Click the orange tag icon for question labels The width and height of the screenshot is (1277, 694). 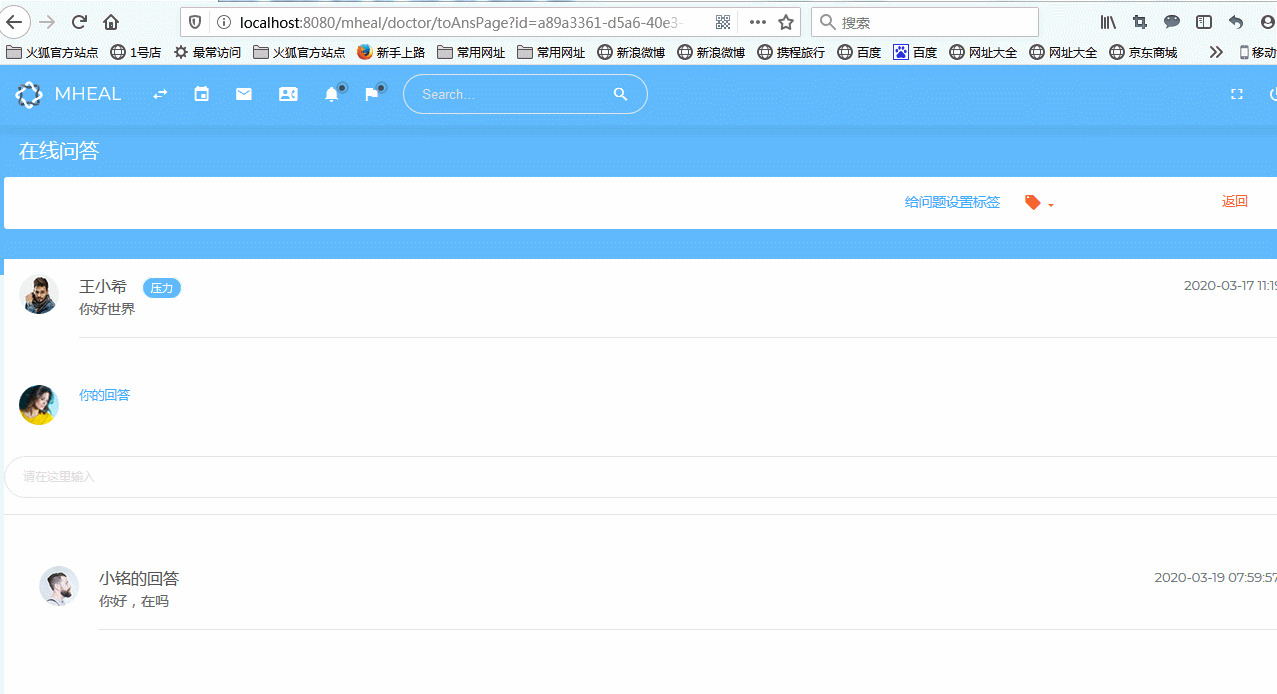1031,202
